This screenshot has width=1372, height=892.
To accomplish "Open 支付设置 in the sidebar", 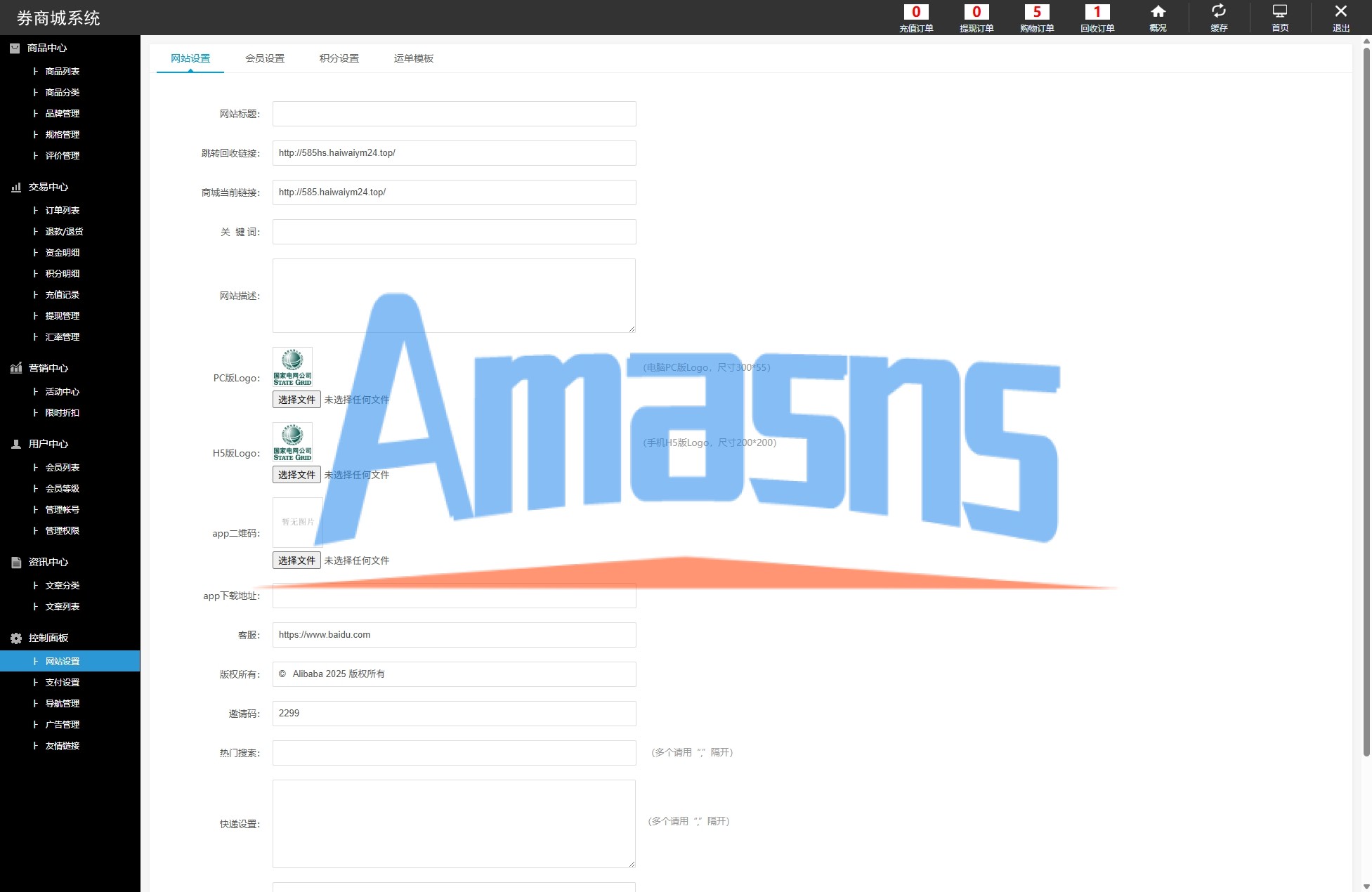I will pos(63,682).
